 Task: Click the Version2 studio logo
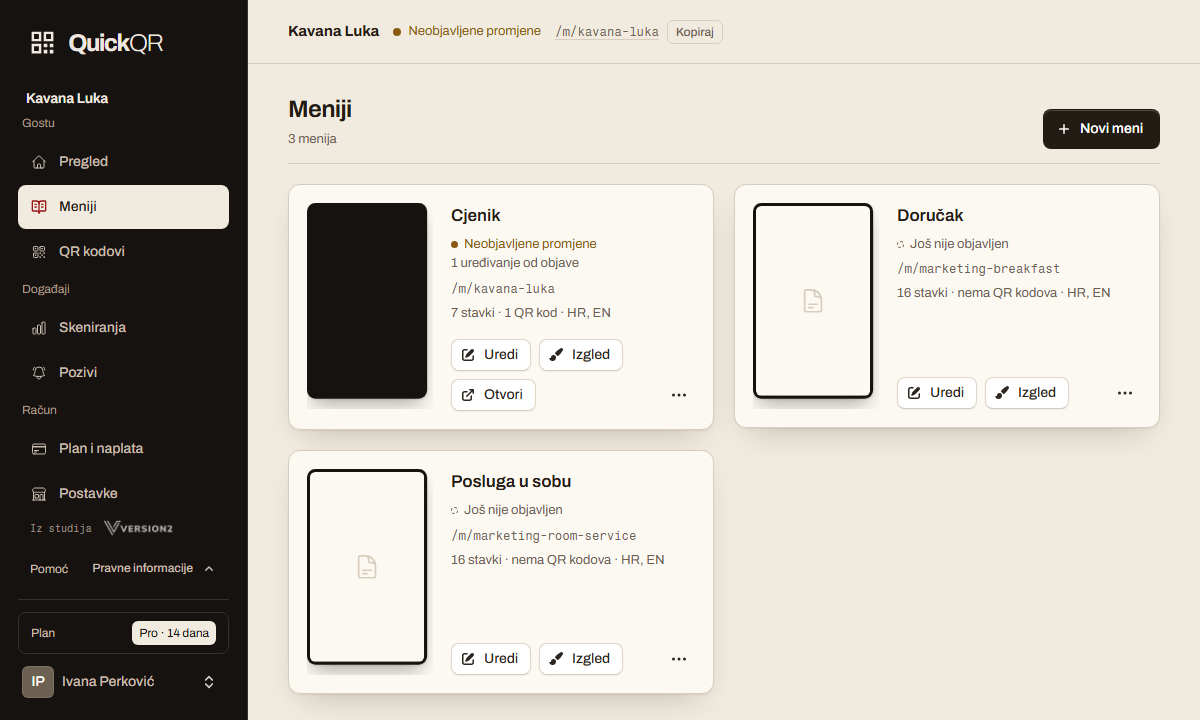138,528
